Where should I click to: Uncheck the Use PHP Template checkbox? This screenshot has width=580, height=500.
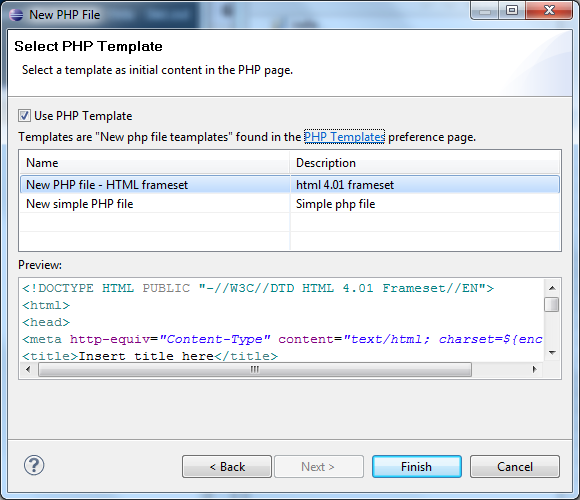point(24,116)
